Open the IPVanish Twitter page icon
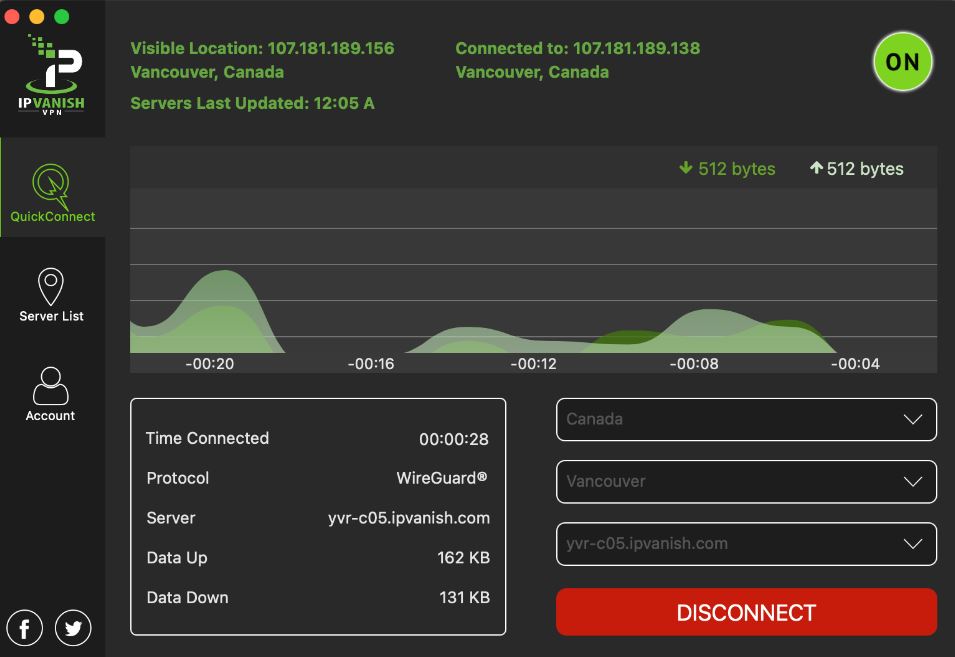 coord(73,628)
